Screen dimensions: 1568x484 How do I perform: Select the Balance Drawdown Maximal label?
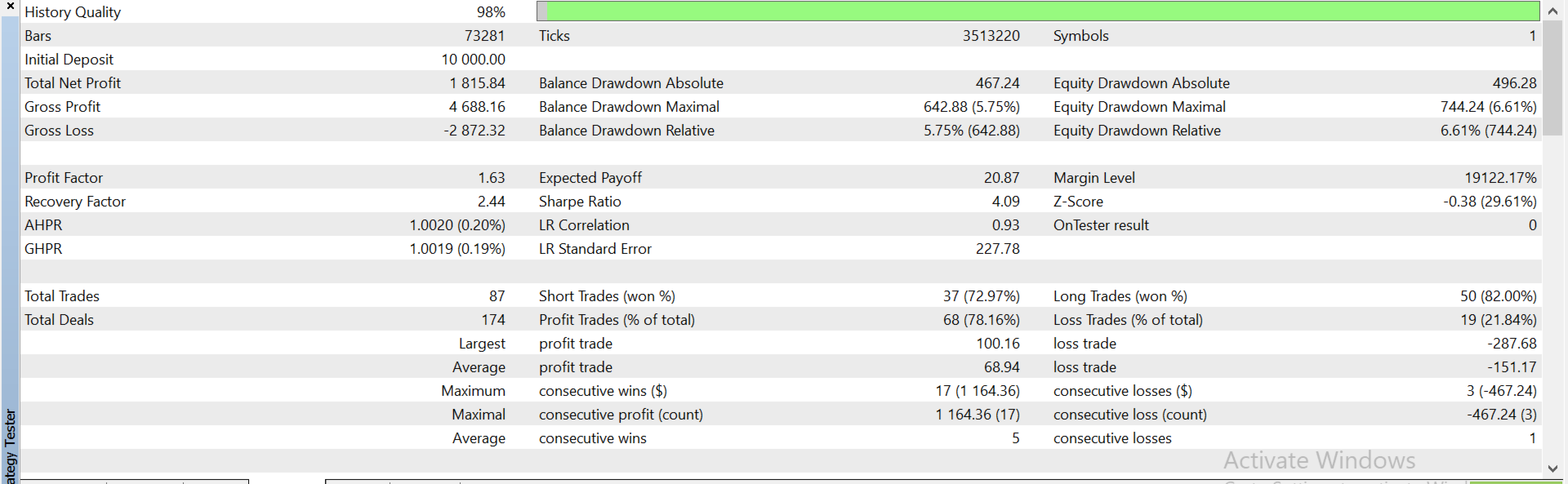tap(629, 107)
